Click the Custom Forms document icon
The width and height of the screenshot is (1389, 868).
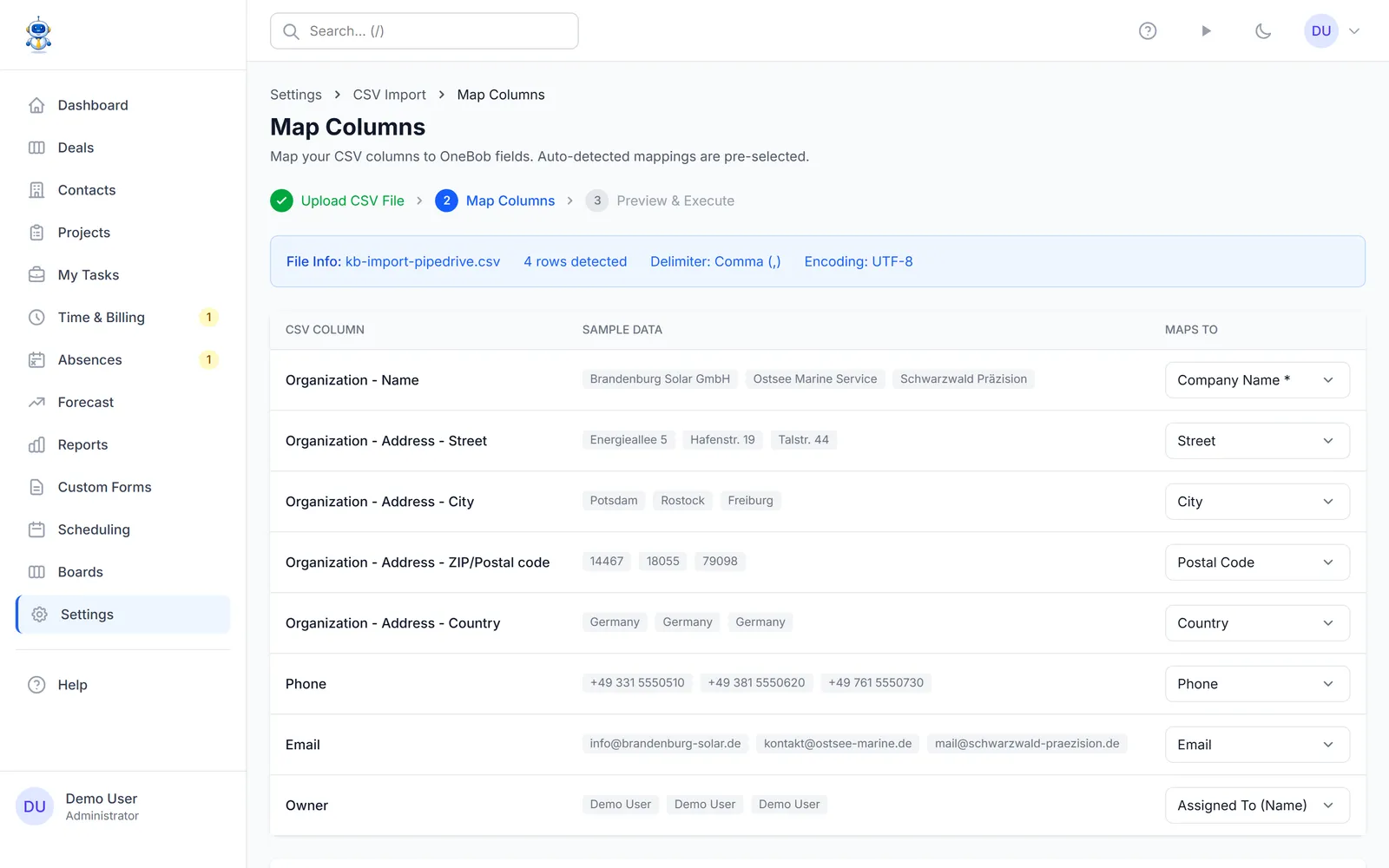coord(36,488)
